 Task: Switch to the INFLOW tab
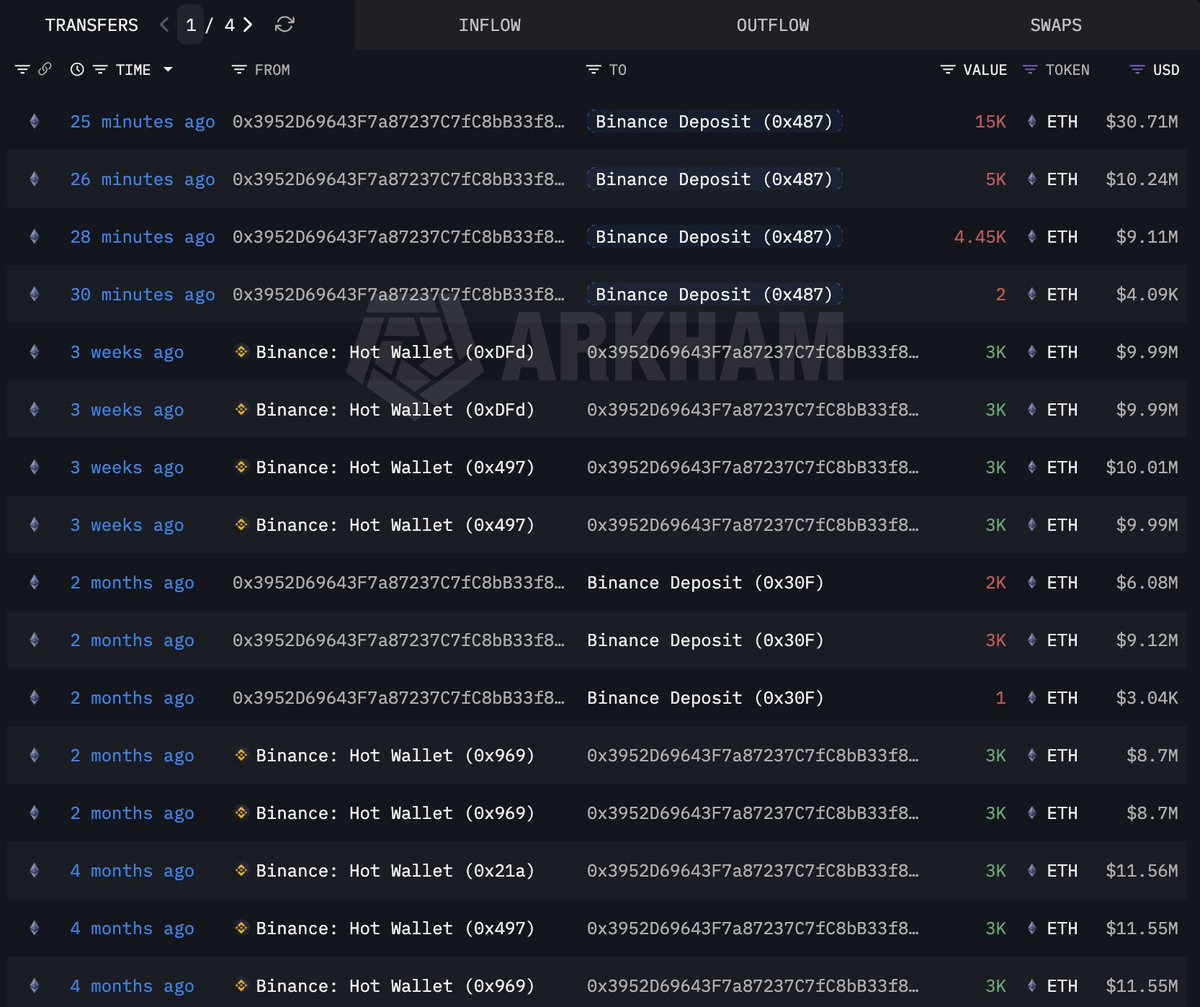point(489,25)
